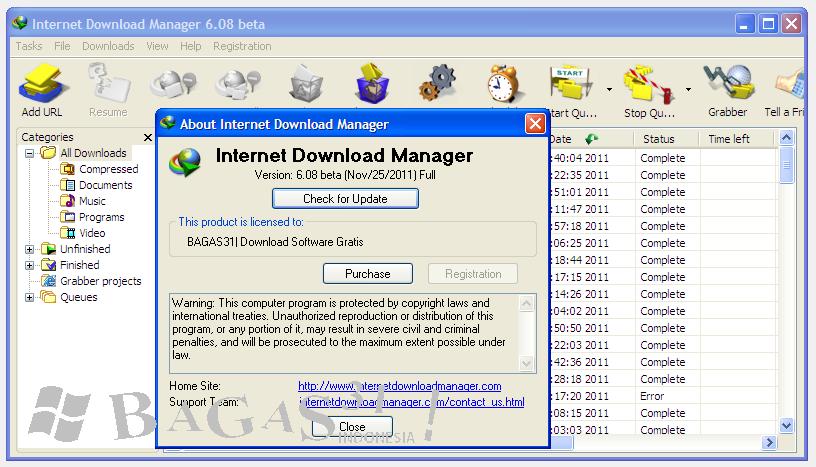Click the download list scroll up arrow
816x467 pixels.
pos(786,138)
